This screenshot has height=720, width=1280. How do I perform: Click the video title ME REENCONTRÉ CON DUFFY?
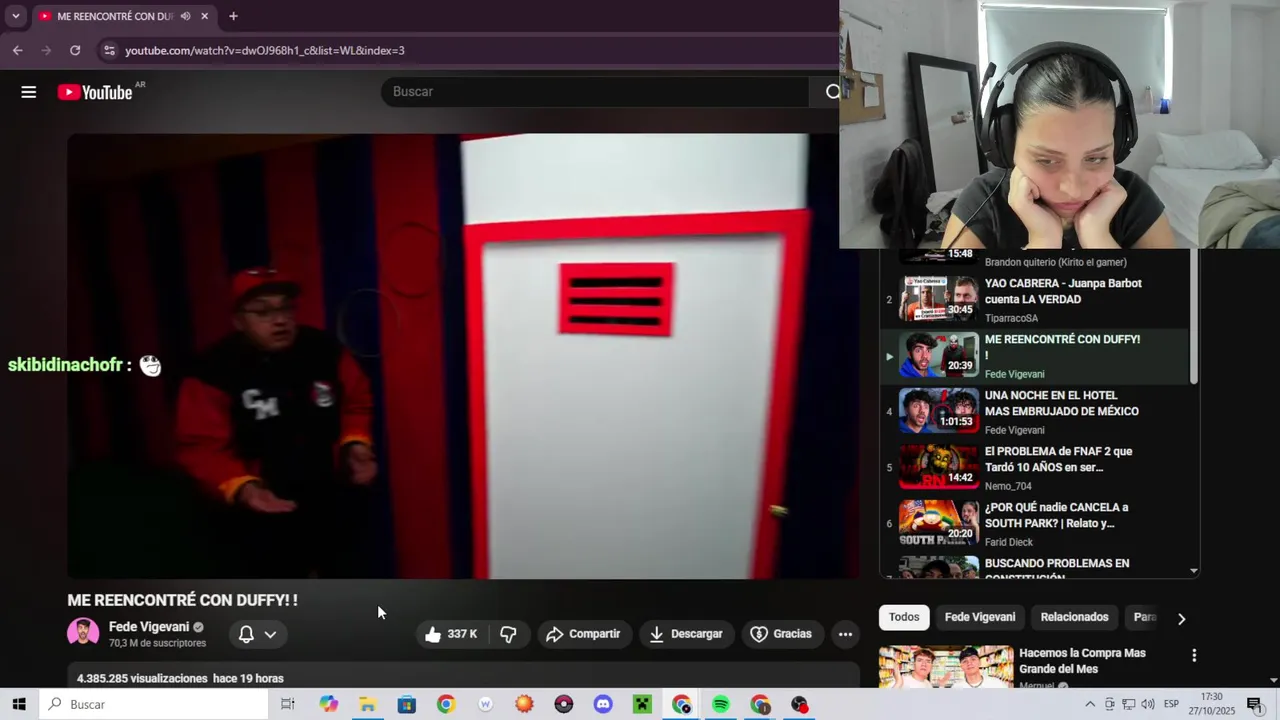tap(182, 600)
